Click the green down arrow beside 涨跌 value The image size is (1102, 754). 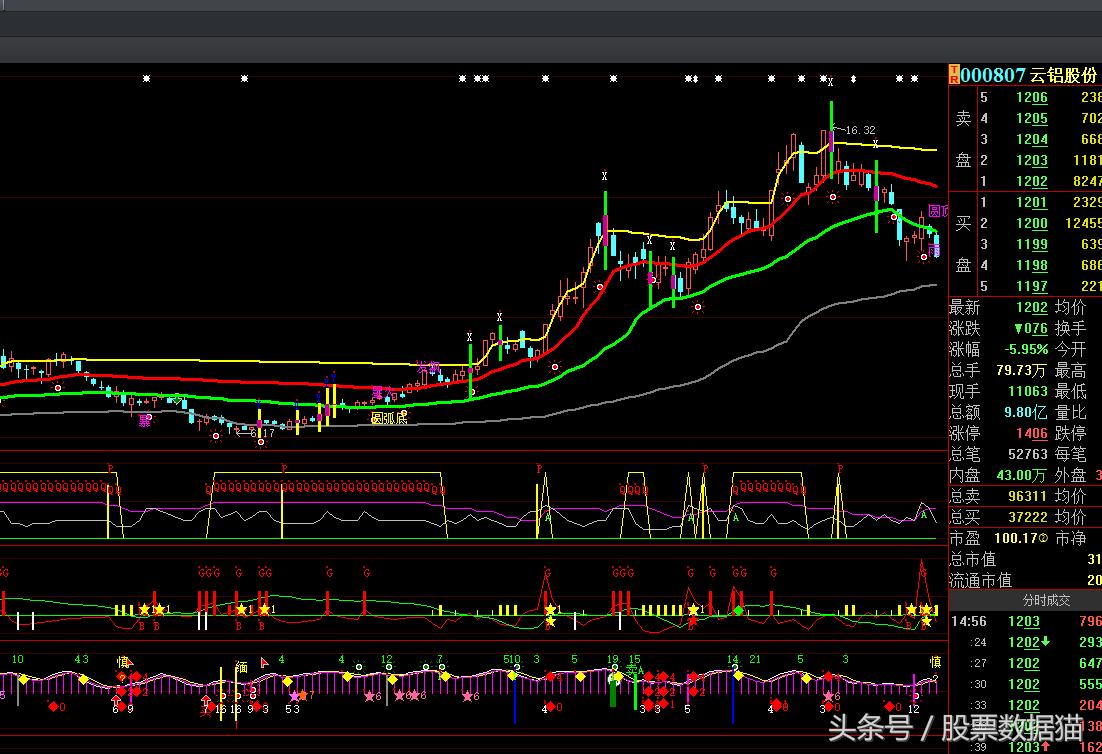pyautogui.click(x=1018, y=329)
